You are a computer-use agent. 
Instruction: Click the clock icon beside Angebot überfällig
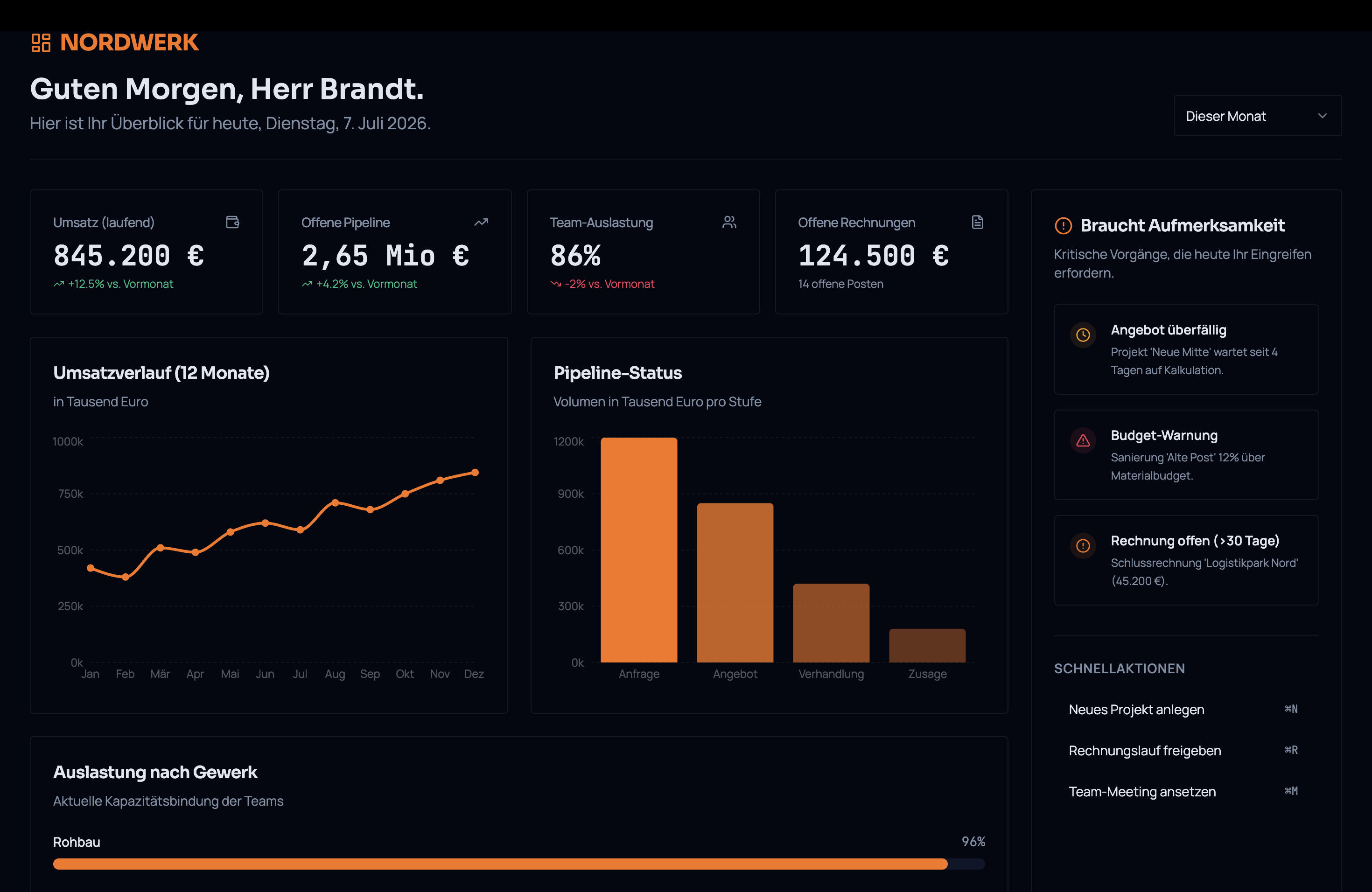point(1083,335)
